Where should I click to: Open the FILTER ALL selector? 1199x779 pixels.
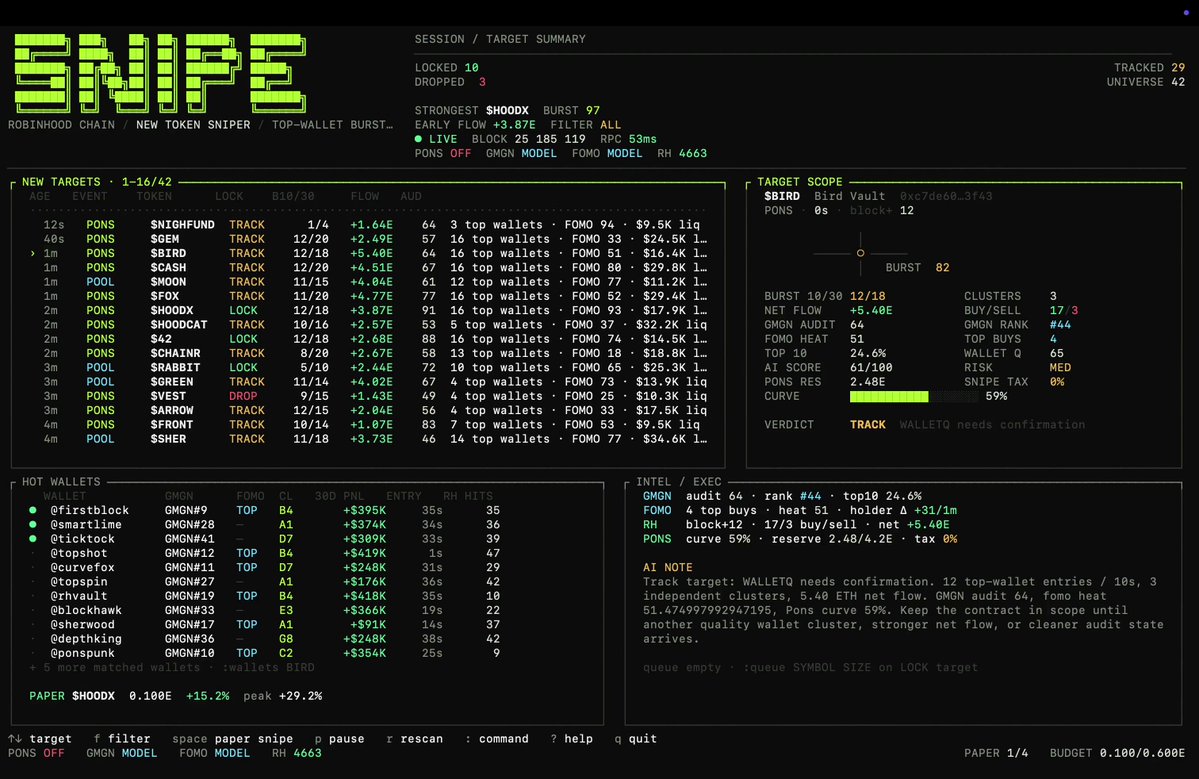(586, 125)
